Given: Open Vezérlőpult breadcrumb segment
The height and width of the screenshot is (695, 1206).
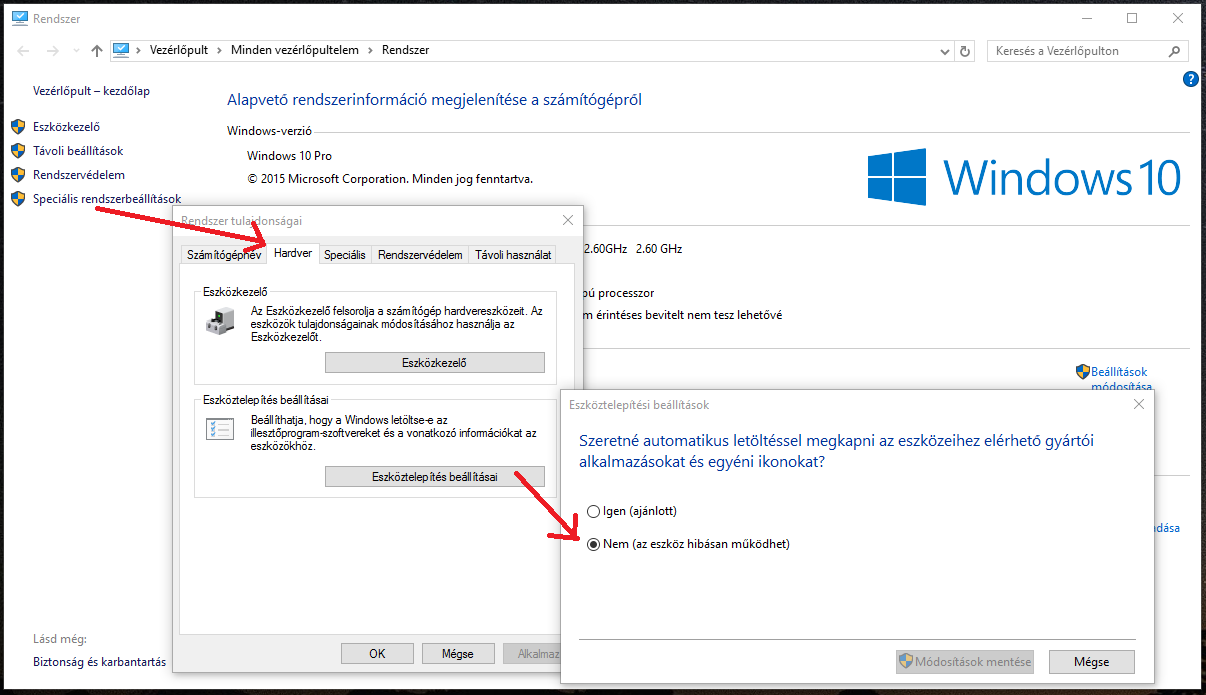Looking at the screenshot, I should (x=178, y=50).
